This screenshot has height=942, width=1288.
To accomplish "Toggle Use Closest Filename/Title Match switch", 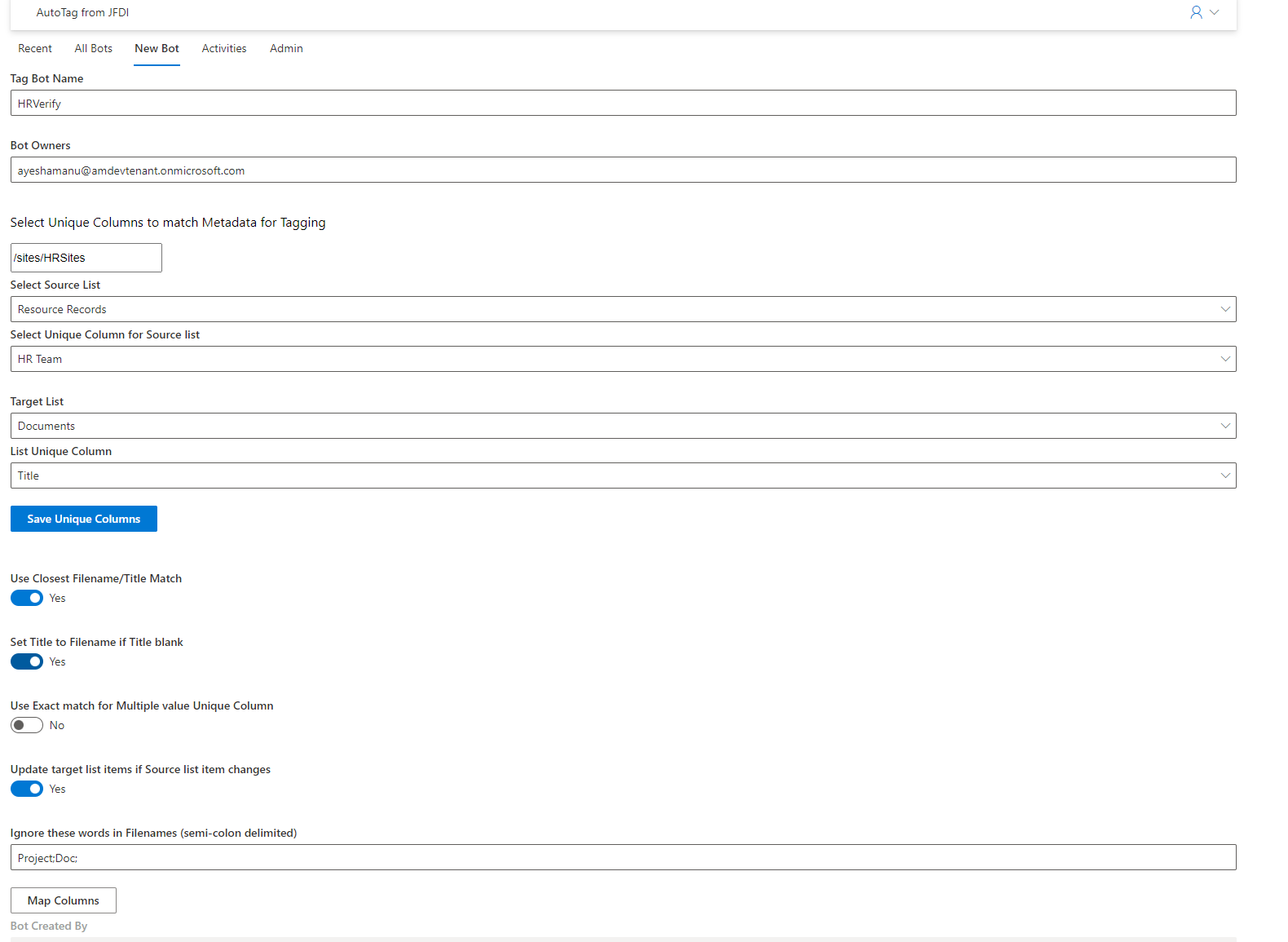I will pos(27,598).
